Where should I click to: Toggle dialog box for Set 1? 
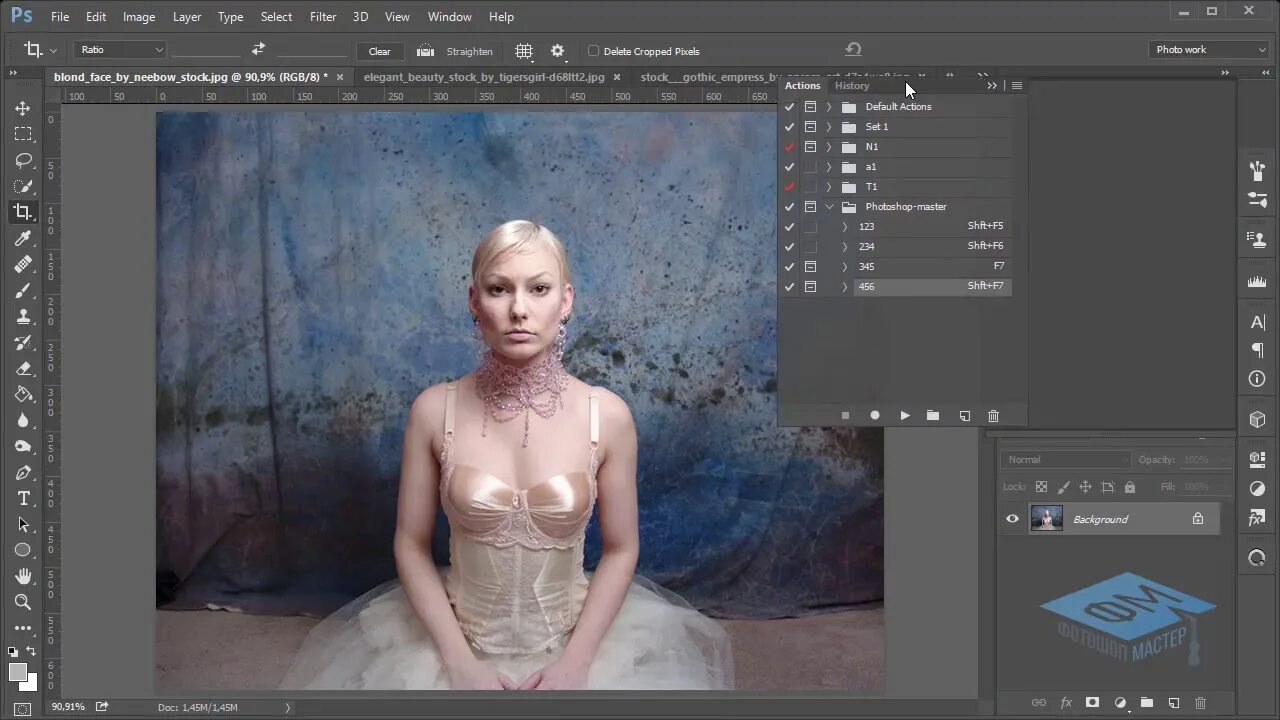810,127
